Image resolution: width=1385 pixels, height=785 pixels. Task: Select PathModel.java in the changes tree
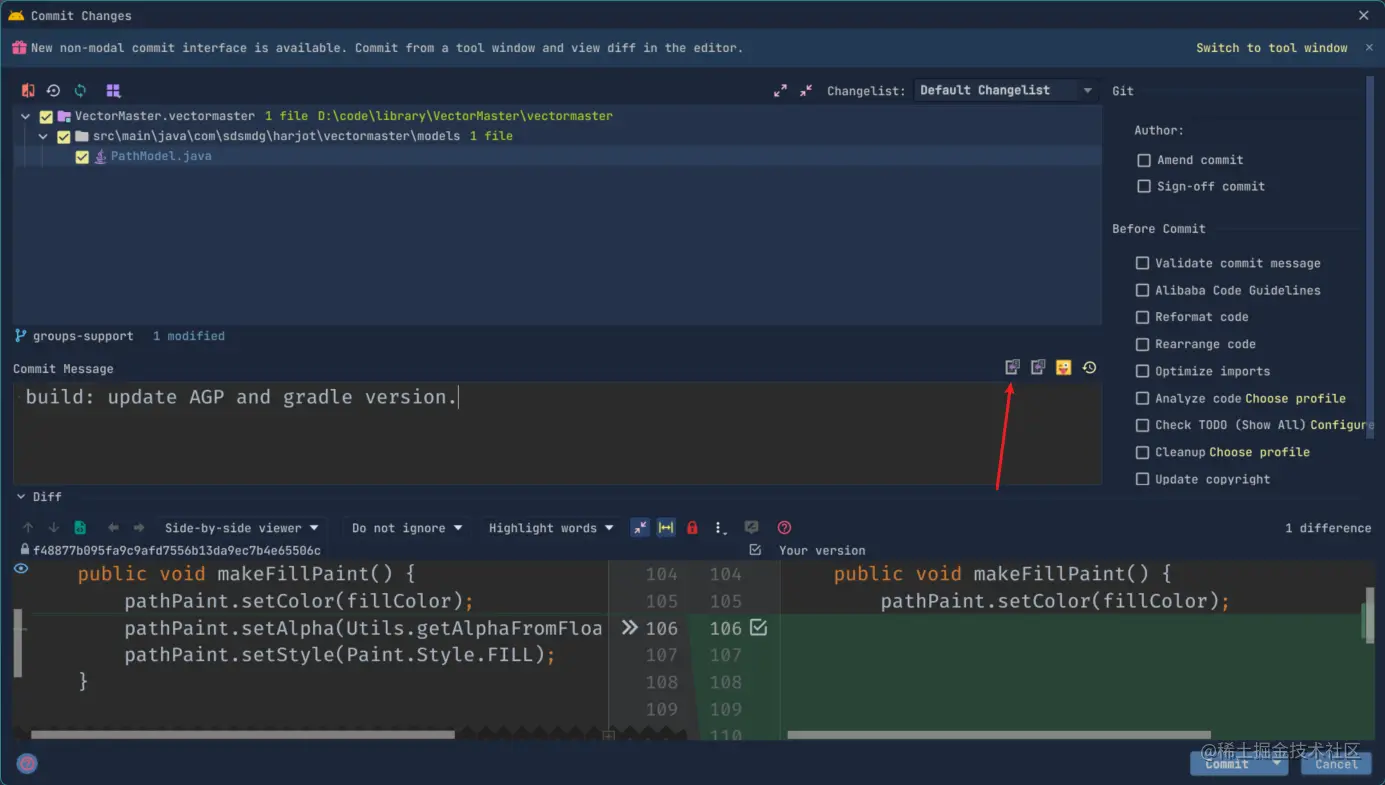pos(557,156)
